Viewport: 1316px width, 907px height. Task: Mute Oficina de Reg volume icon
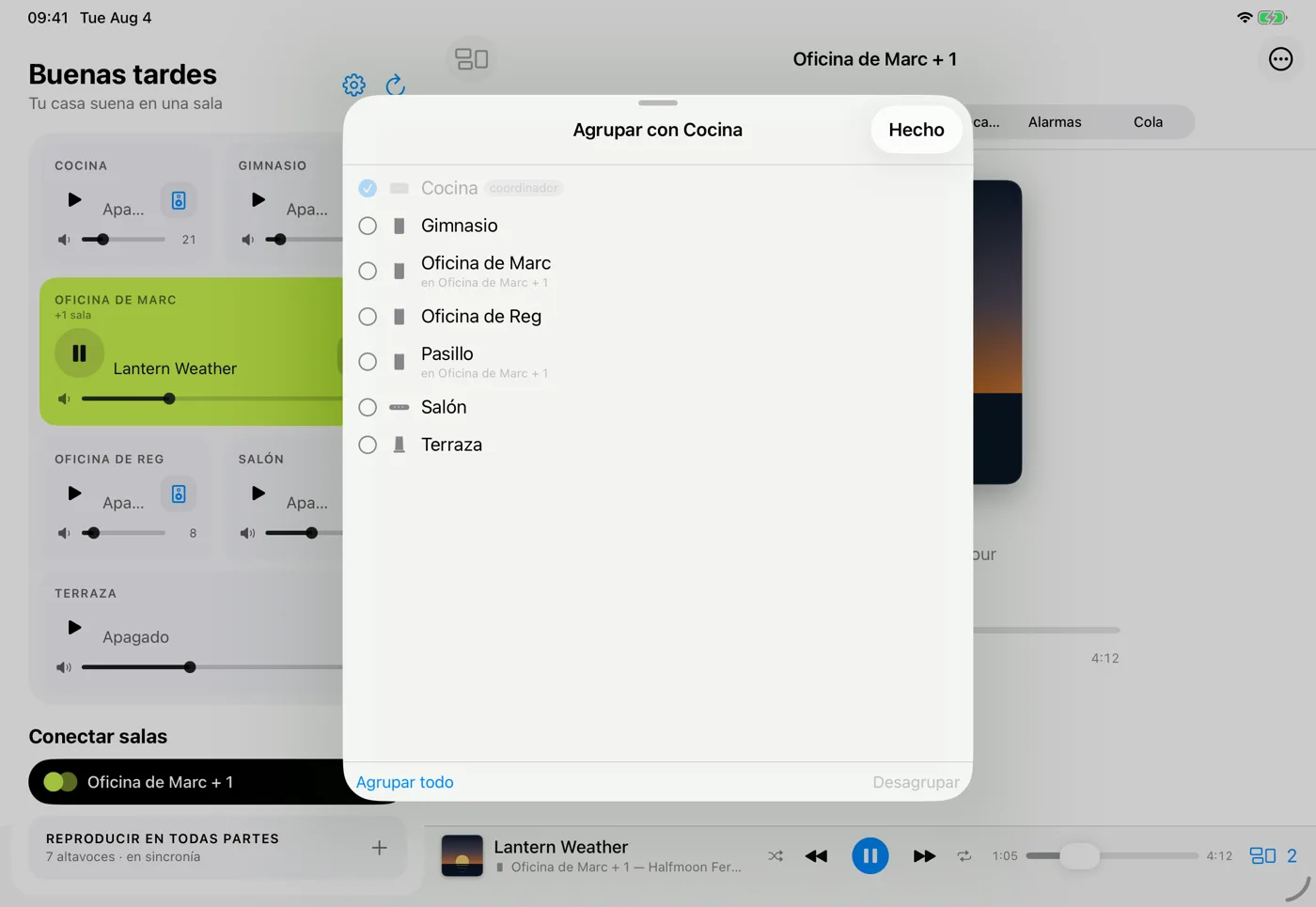pyautogui.click(x=64, y=533)
